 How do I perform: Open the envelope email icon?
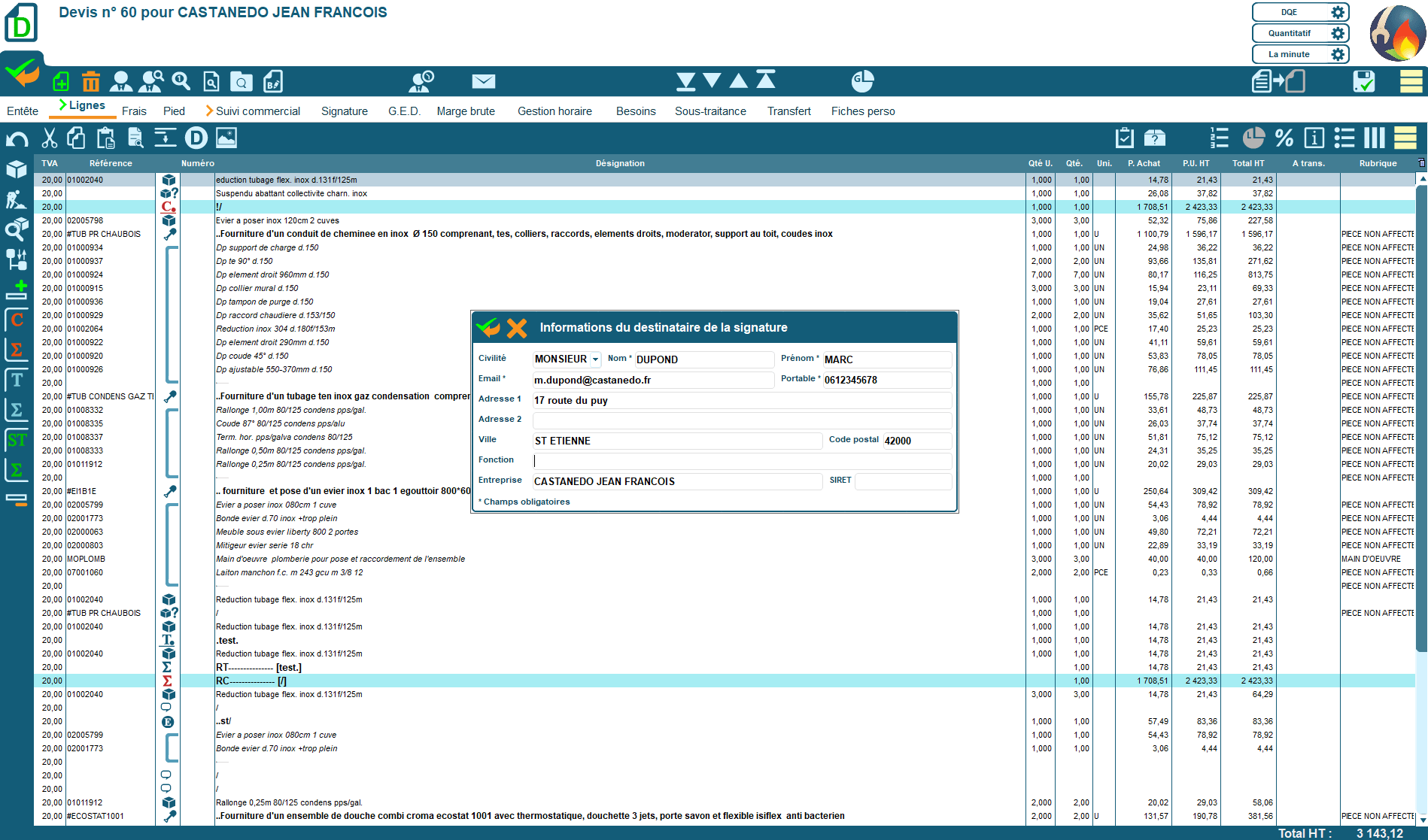(x=483, y=81)
